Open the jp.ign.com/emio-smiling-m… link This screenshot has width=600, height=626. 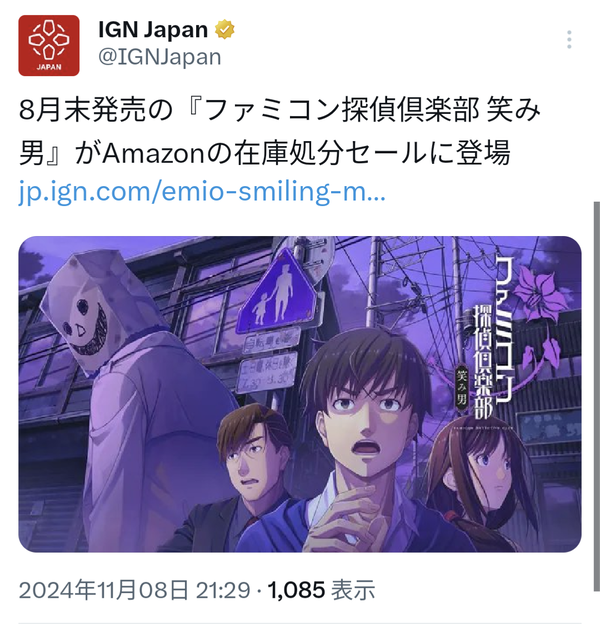pyautogui.click(x=202, y=191)
